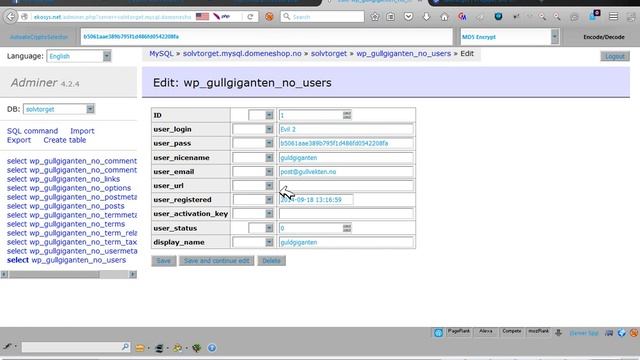Click the browser Search box
The height and width of the screenshot is (360, 640).
[322, 17]
